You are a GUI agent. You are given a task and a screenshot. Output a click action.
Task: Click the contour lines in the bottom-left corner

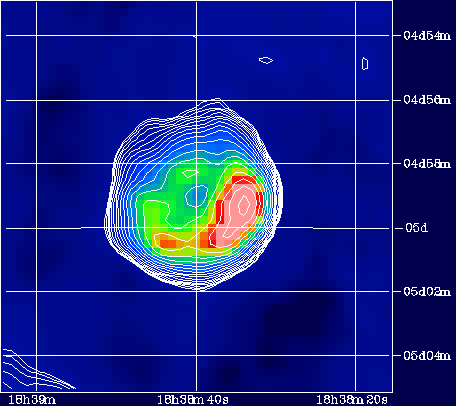coord(38,369)
